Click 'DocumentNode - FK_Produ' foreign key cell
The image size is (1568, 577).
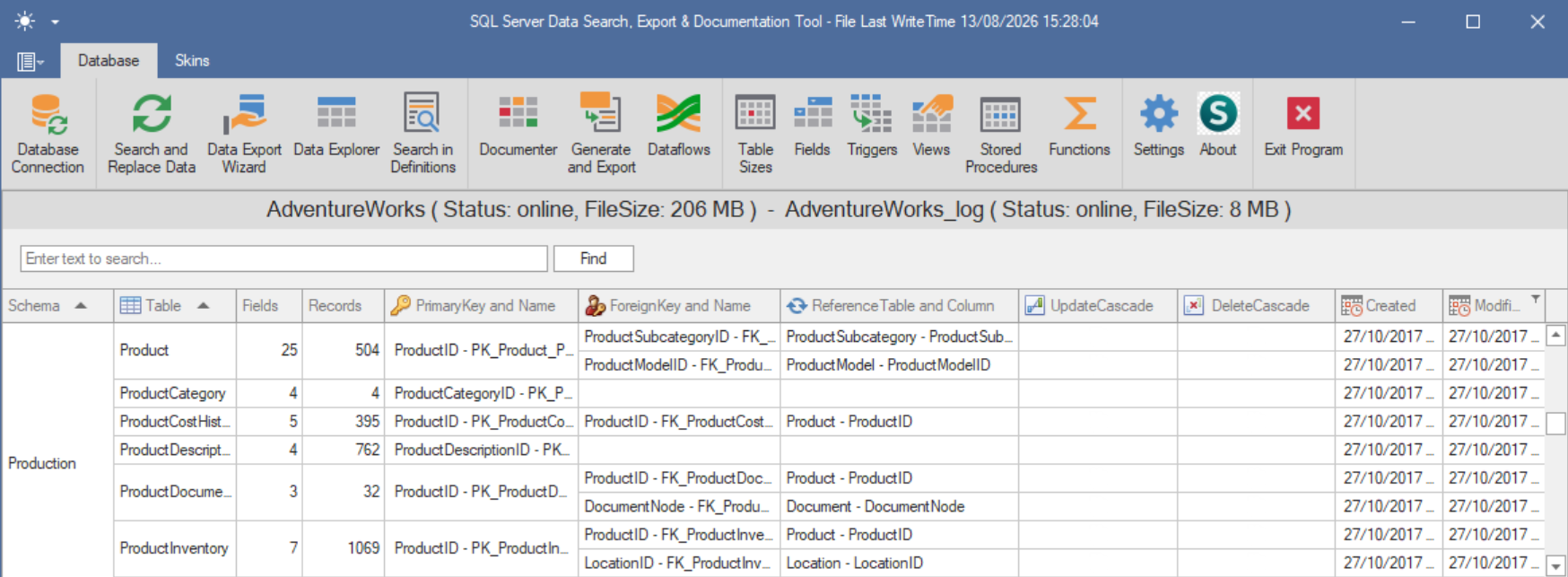click(x=679, y=506)
